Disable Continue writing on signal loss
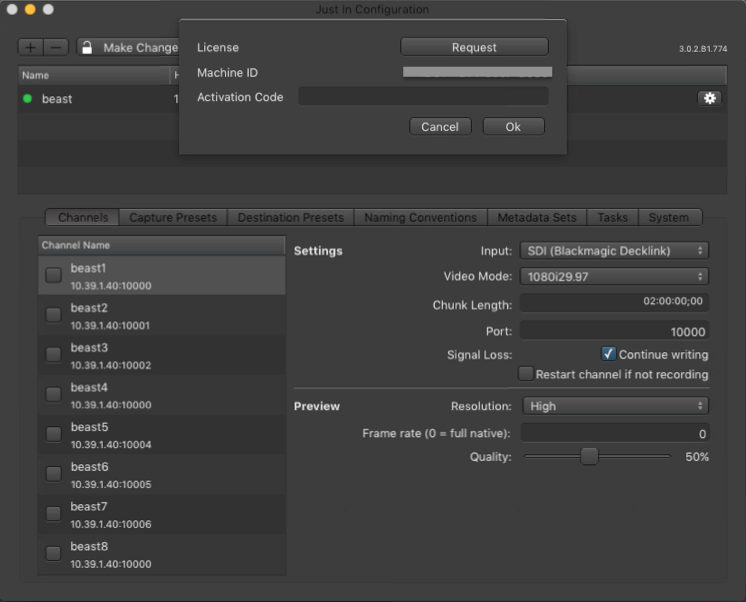This screenshot has width=746, height=602. 608,354
